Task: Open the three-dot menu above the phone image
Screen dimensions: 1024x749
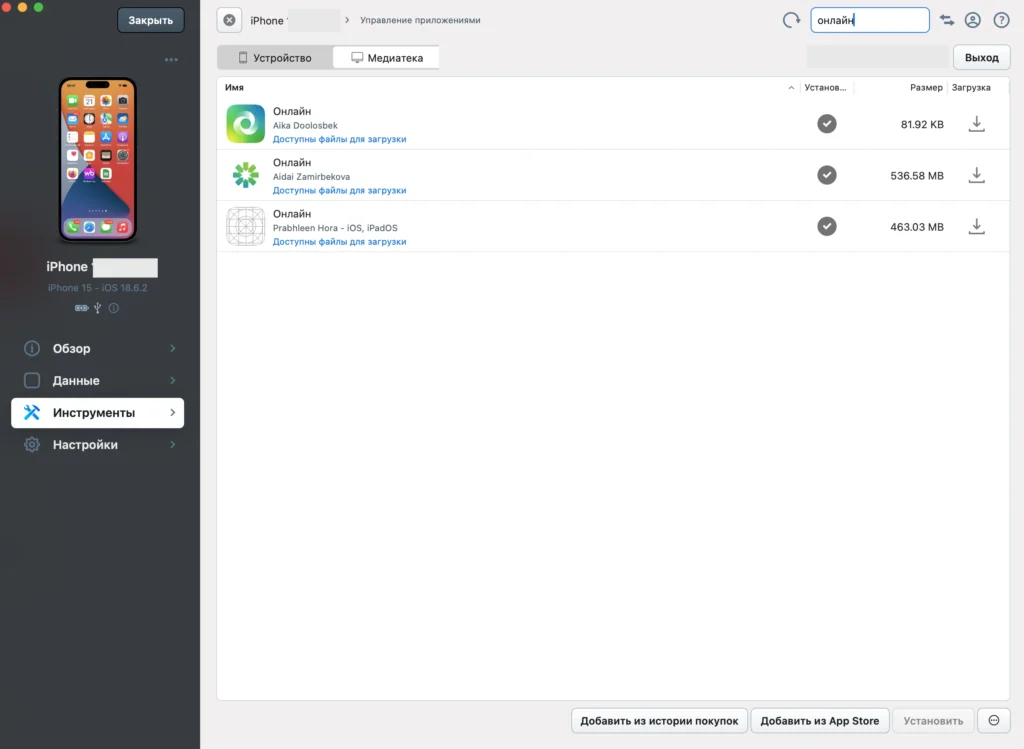Action: [x=171, y=59]
